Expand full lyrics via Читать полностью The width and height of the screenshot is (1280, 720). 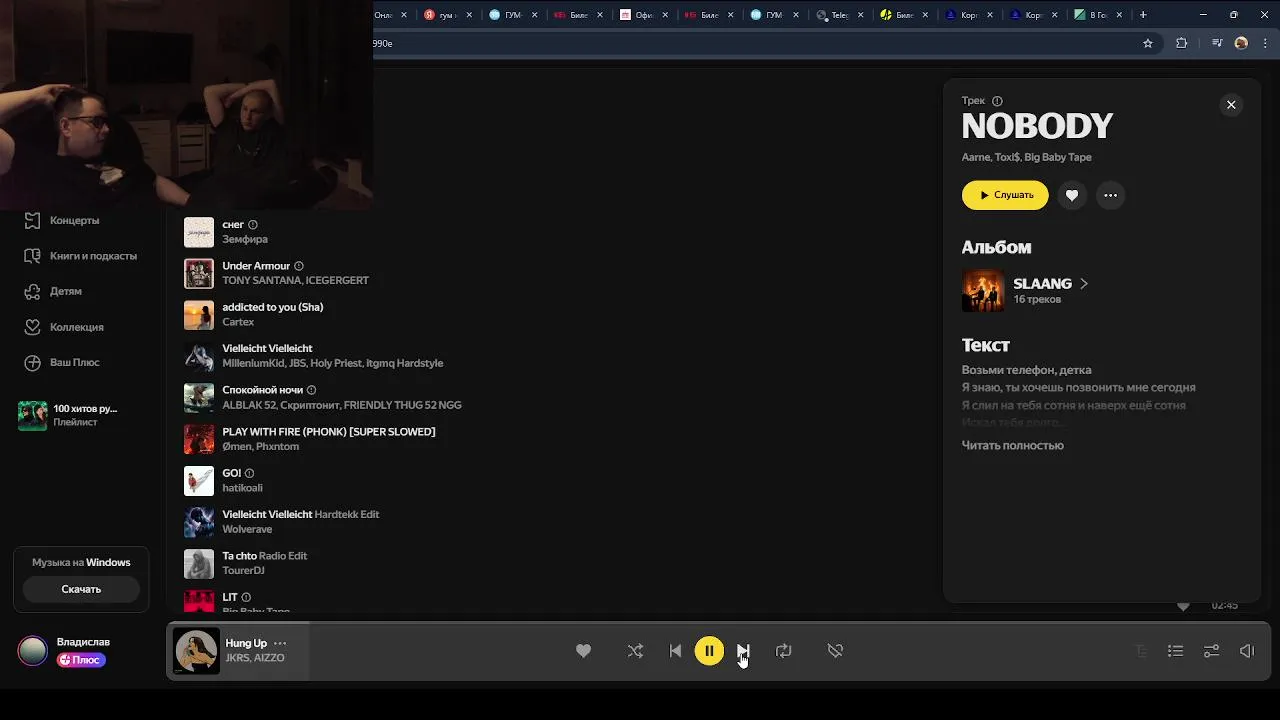[1012, 445]
